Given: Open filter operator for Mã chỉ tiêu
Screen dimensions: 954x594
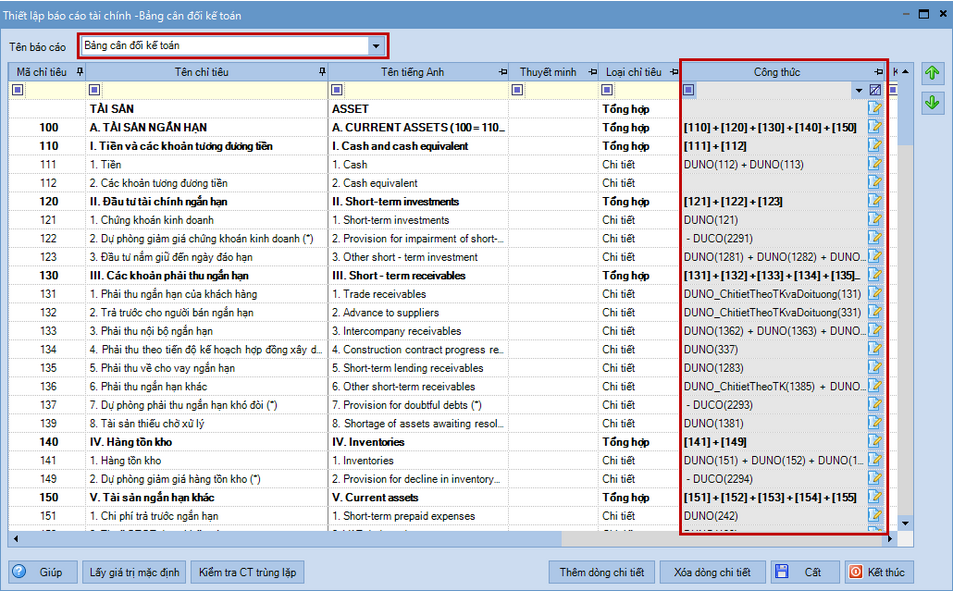Looking at the screenshot, I should 18,90.
